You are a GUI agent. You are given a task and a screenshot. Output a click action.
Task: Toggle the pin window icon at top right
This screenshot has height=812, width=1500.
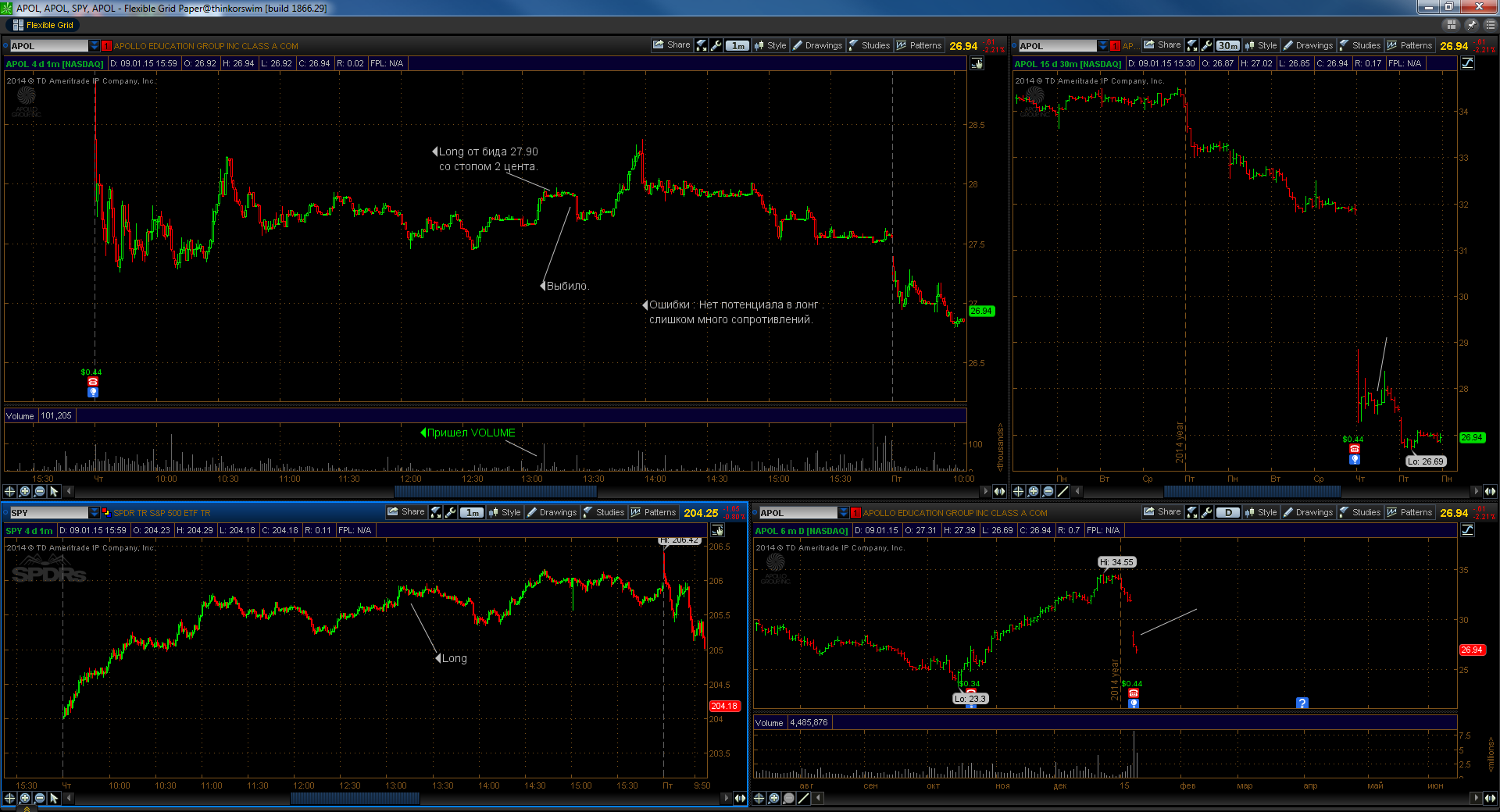[1472, 25]
